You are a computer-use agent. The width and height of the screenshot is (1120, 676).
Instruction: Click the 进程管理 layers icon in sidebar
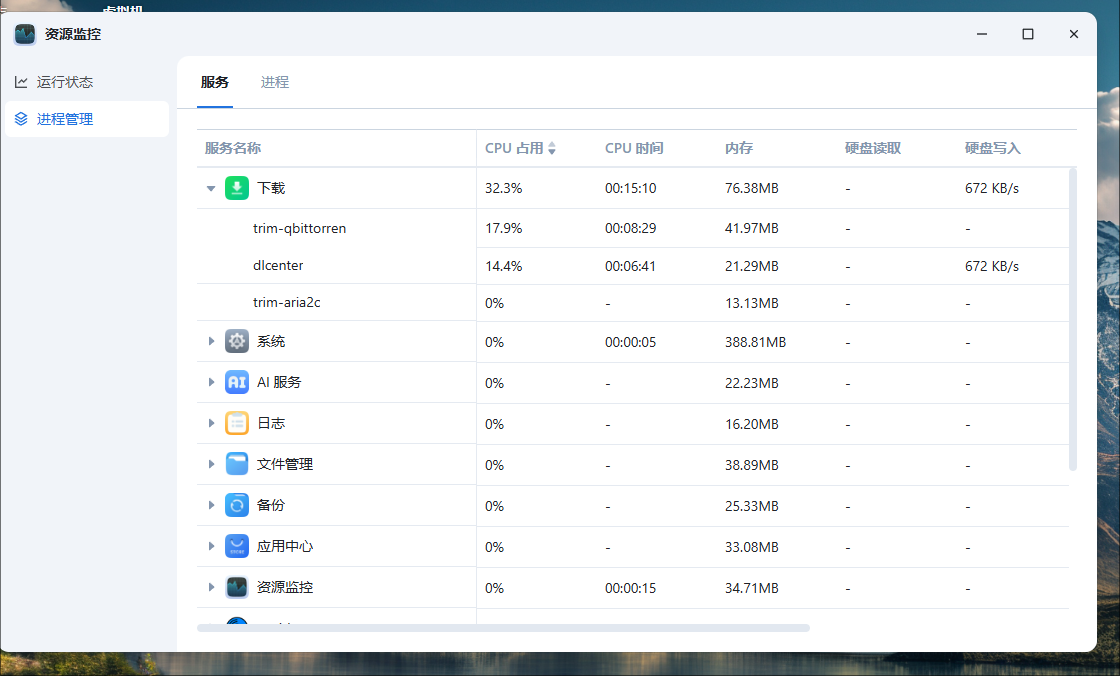(x=21, y=119)
